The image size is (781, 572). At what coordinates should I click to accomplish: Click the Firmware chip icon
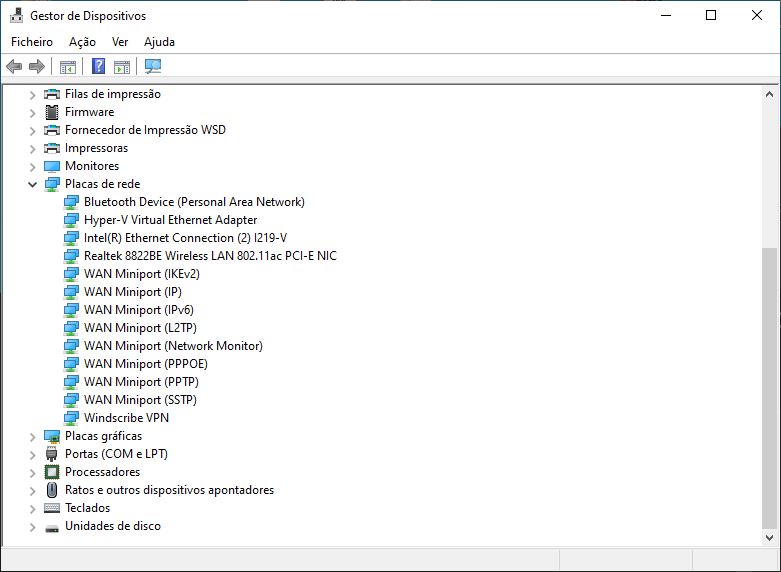click(52, 112)
